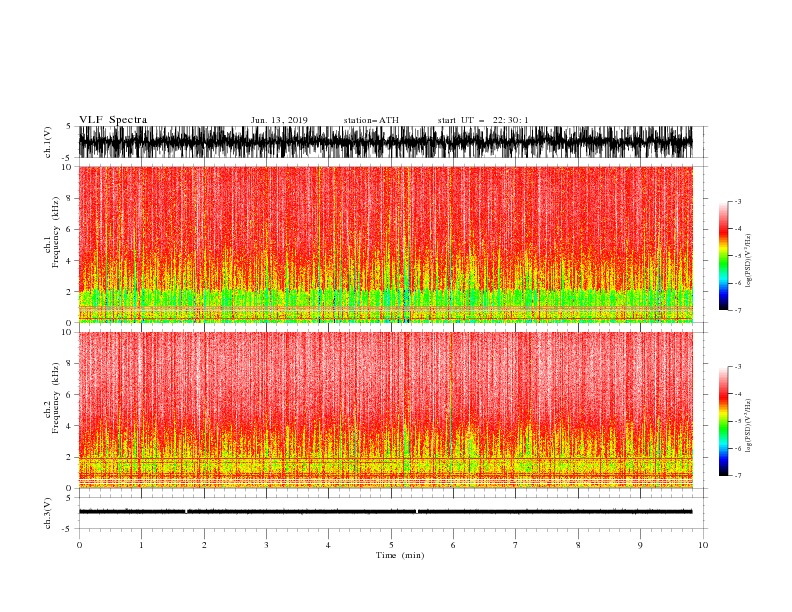This screenshot has width=792, height=612.
Task: Click the time axis tick label 1
Action: click(x=141, y=545)
